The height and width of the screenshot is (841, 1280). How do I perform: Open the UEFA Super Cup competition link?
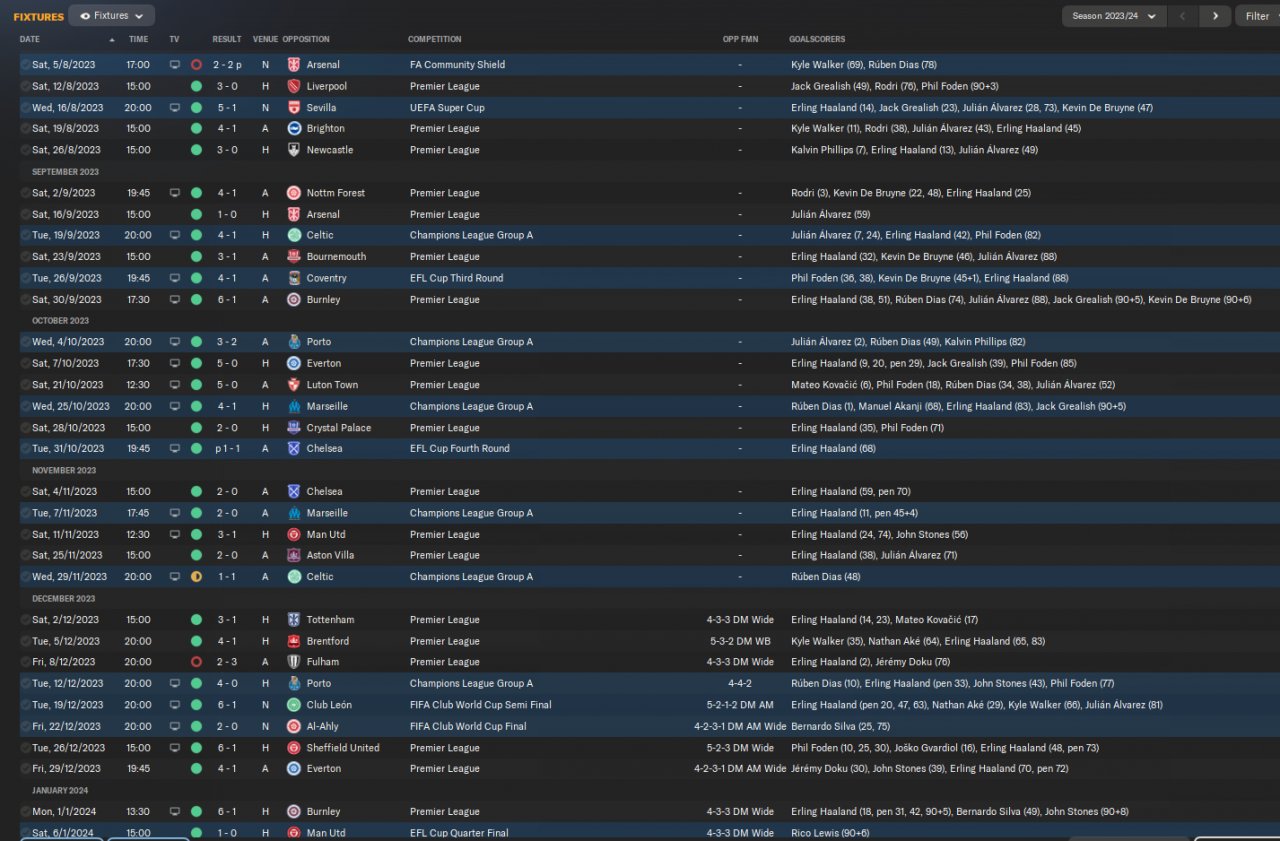click(x=447, y=108)
